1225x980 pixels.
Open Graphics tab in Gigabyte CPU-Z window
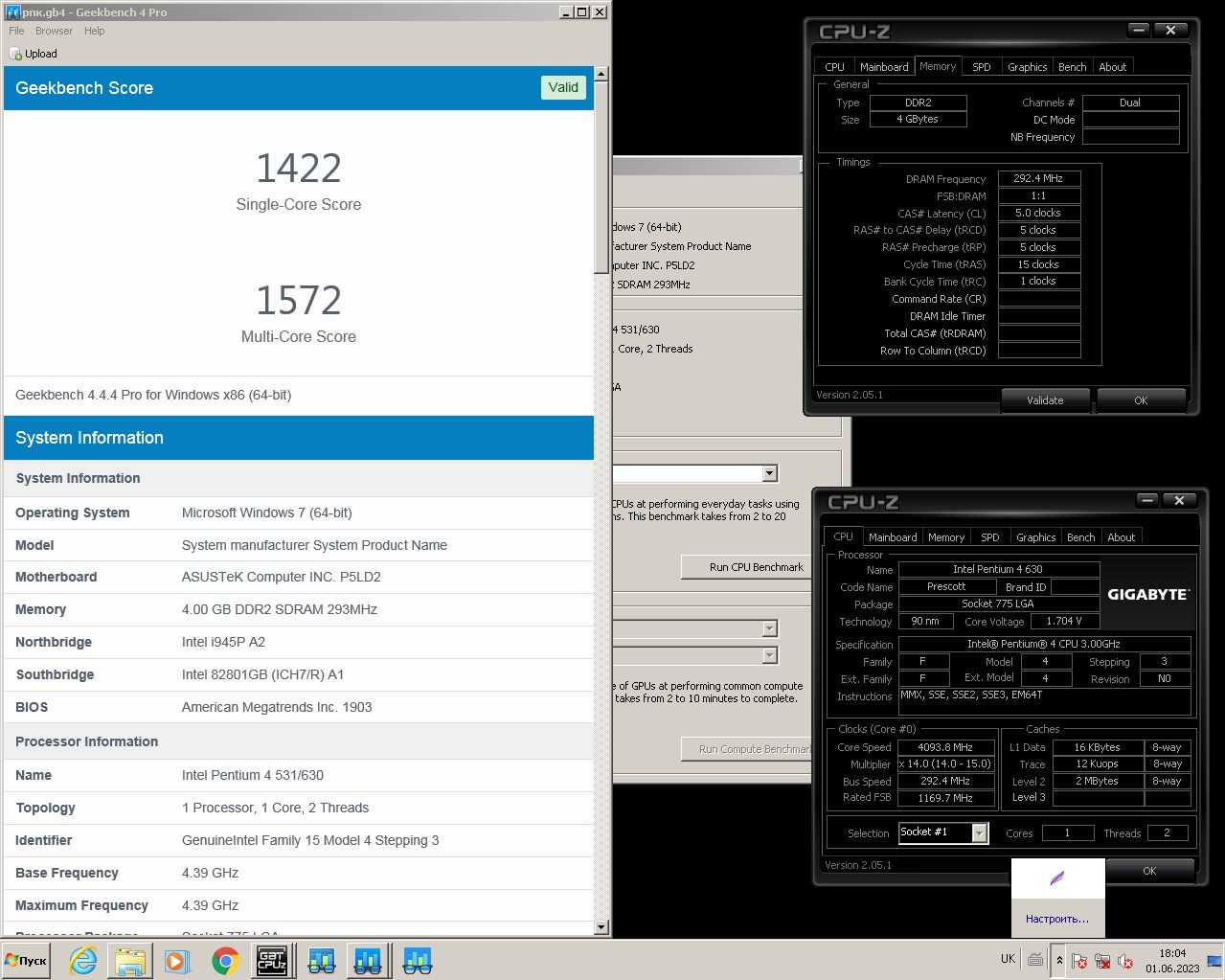pyautogui.click(x=1035, y=537)
